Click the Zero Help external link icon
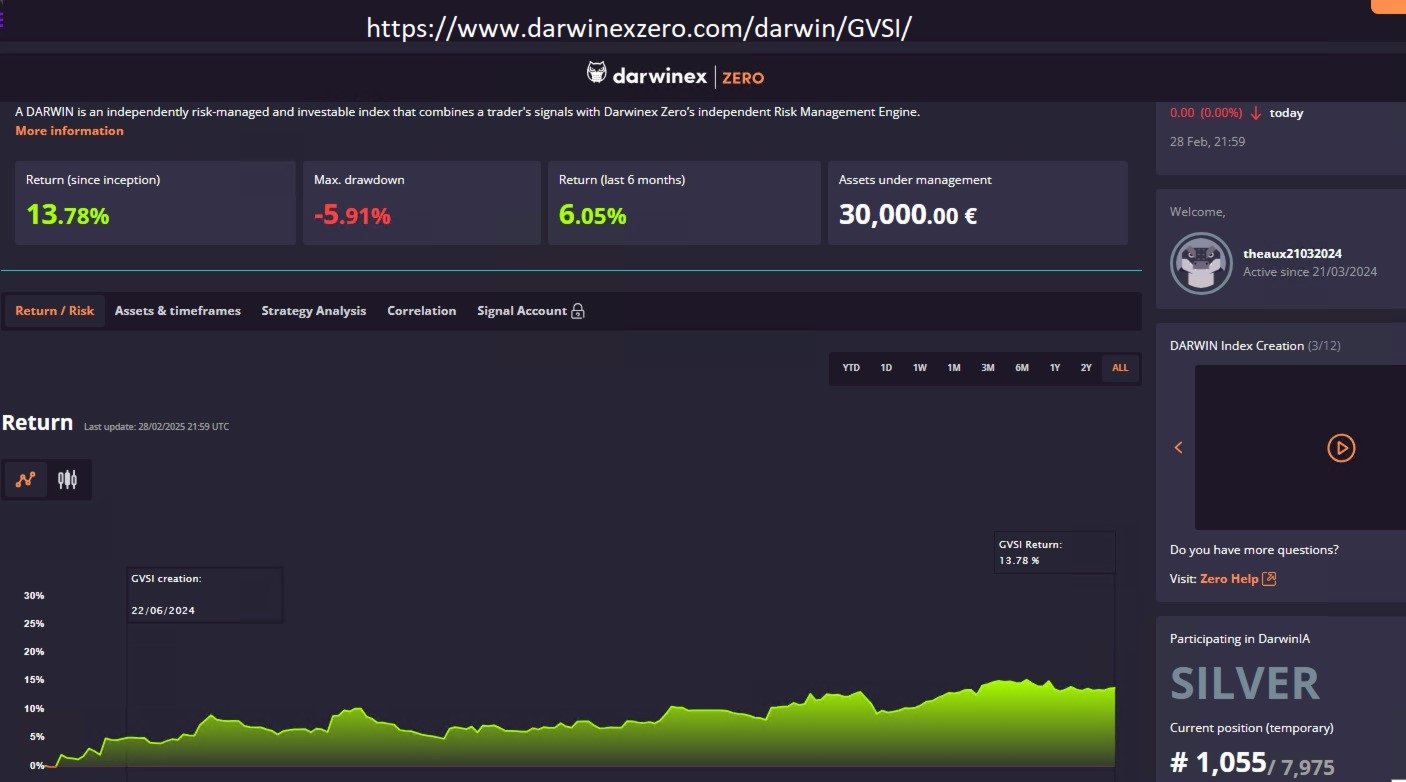 (1269, 578)
